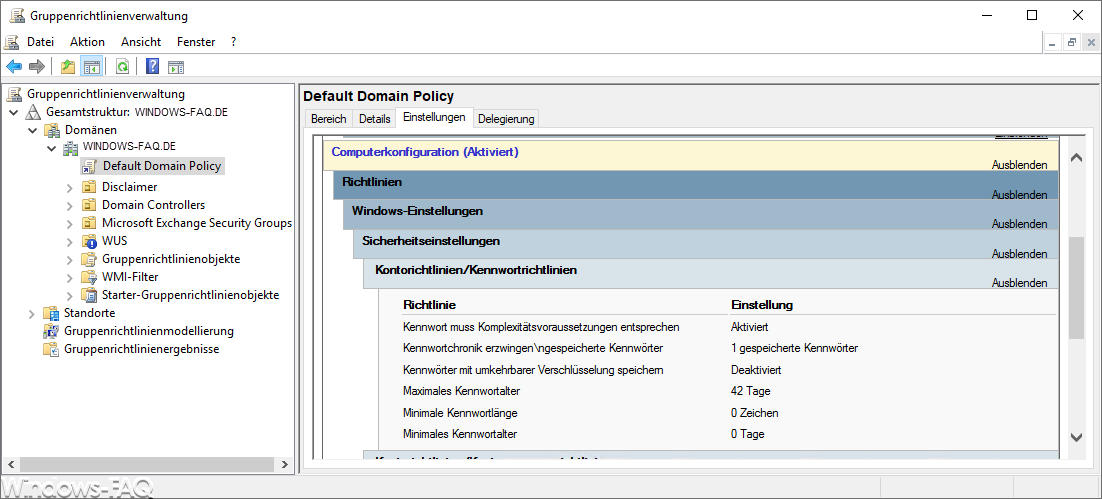
Task: Open Help via blue question mark icon
Action: [152, 67]
